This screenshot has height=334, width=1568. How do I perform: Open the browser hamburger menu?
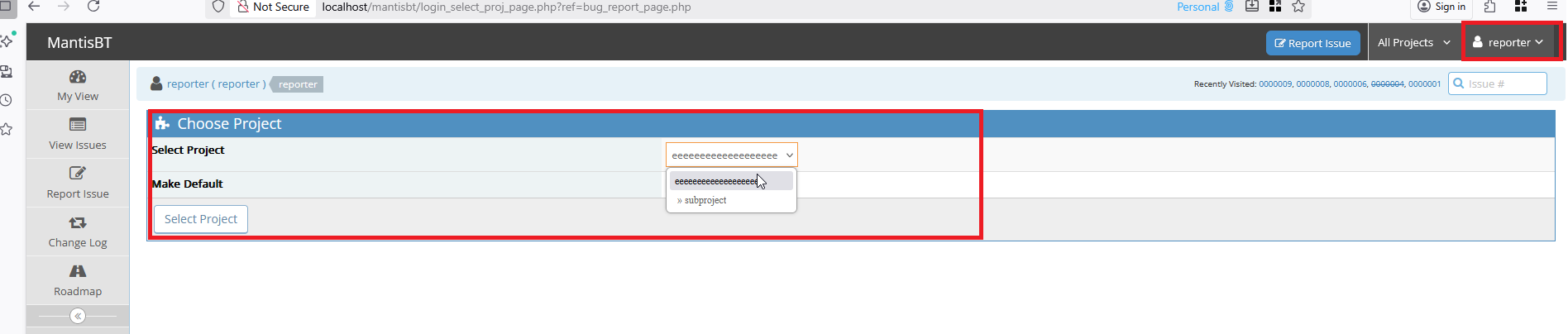(1551, 7)
